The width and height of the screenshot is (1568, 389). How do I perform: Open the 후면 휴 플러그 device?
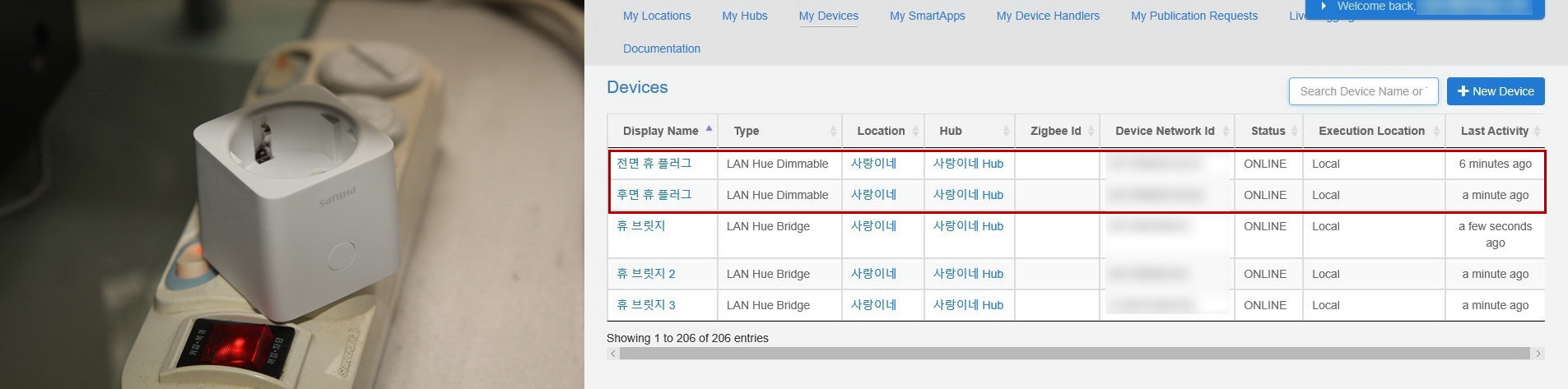pos(654,195)
